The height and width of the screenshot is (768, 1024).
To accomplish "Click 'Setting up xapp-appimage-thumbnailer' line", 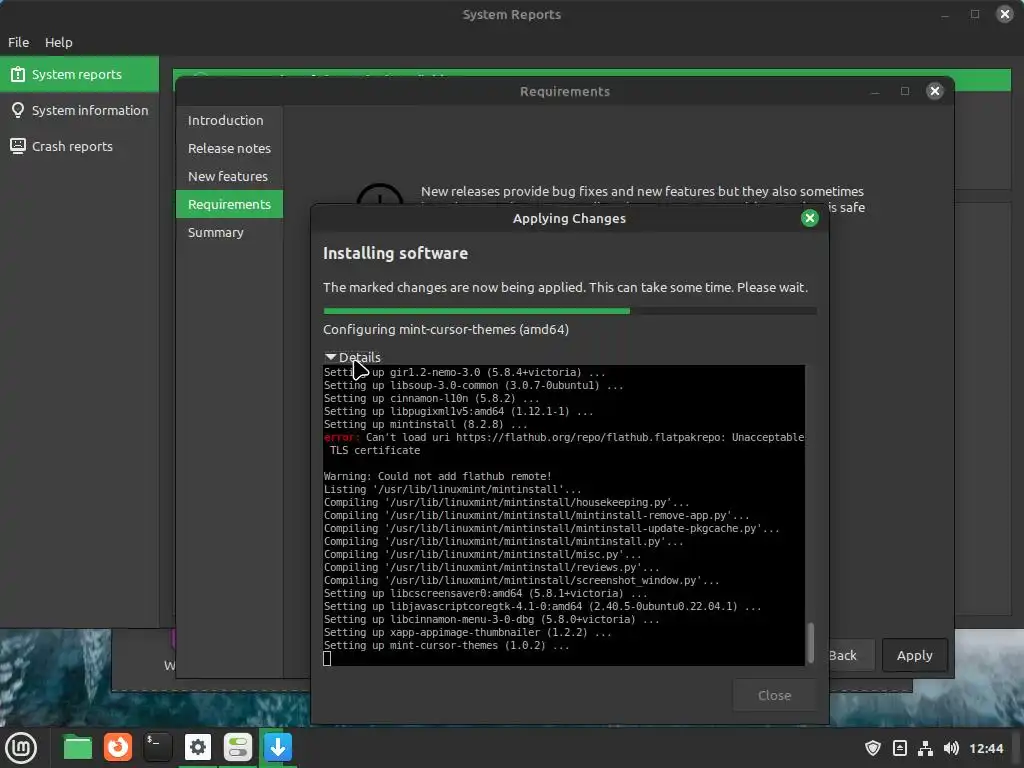I will pos(468,632).
